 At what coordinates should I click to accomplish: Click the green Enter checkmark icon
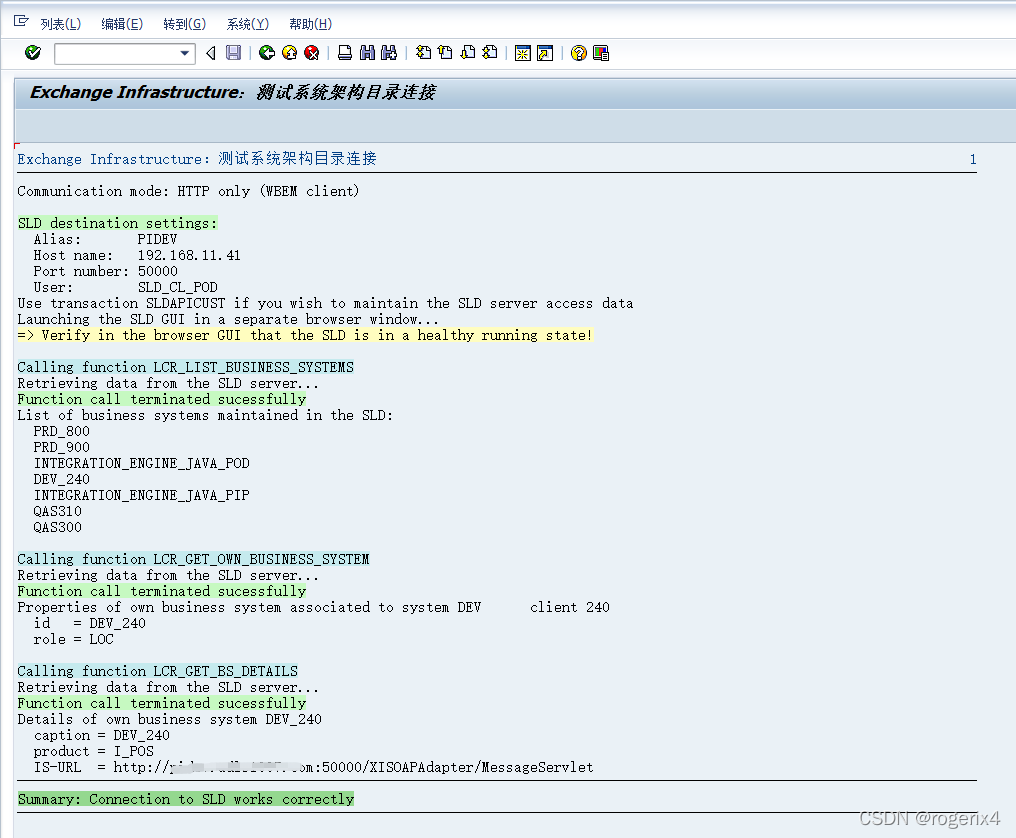coord(33,53)
